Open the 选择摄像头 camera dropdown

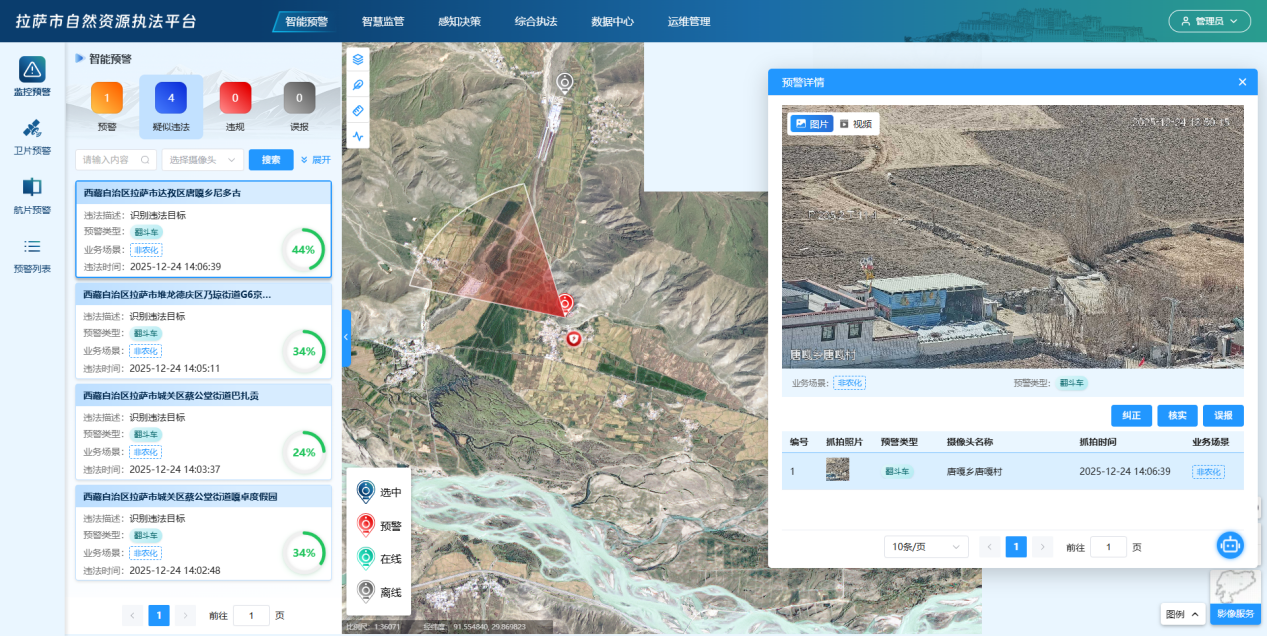coord(202,160)
